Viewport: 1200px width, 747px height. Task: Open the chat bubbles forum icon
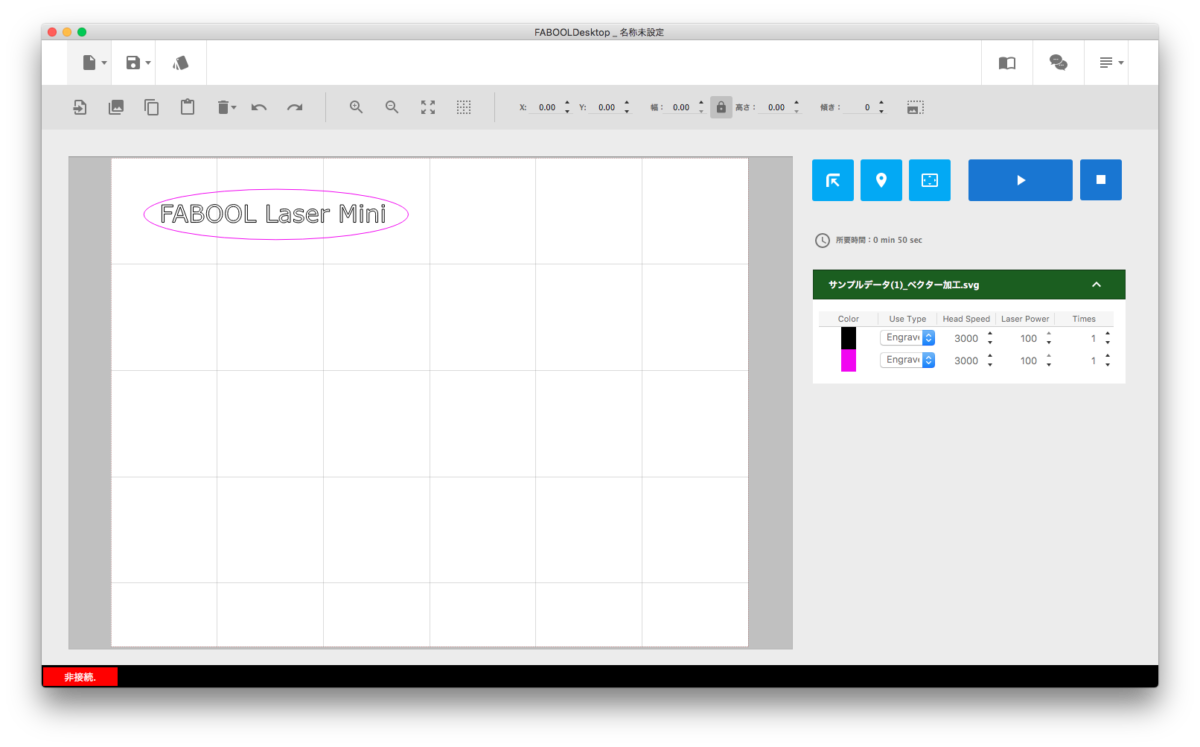coord(1058,63)
